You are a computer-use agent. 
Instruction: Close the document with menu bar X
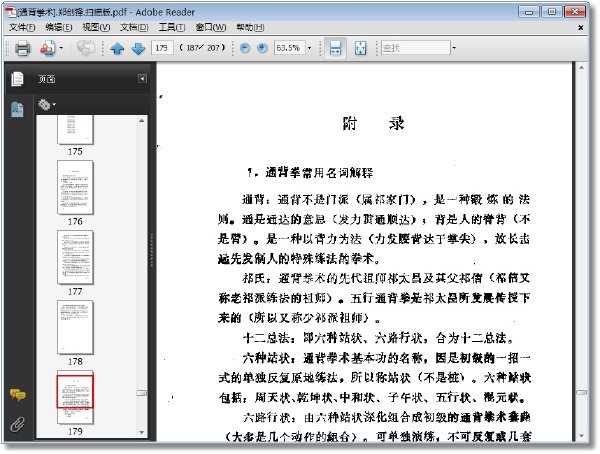(580, 28)
